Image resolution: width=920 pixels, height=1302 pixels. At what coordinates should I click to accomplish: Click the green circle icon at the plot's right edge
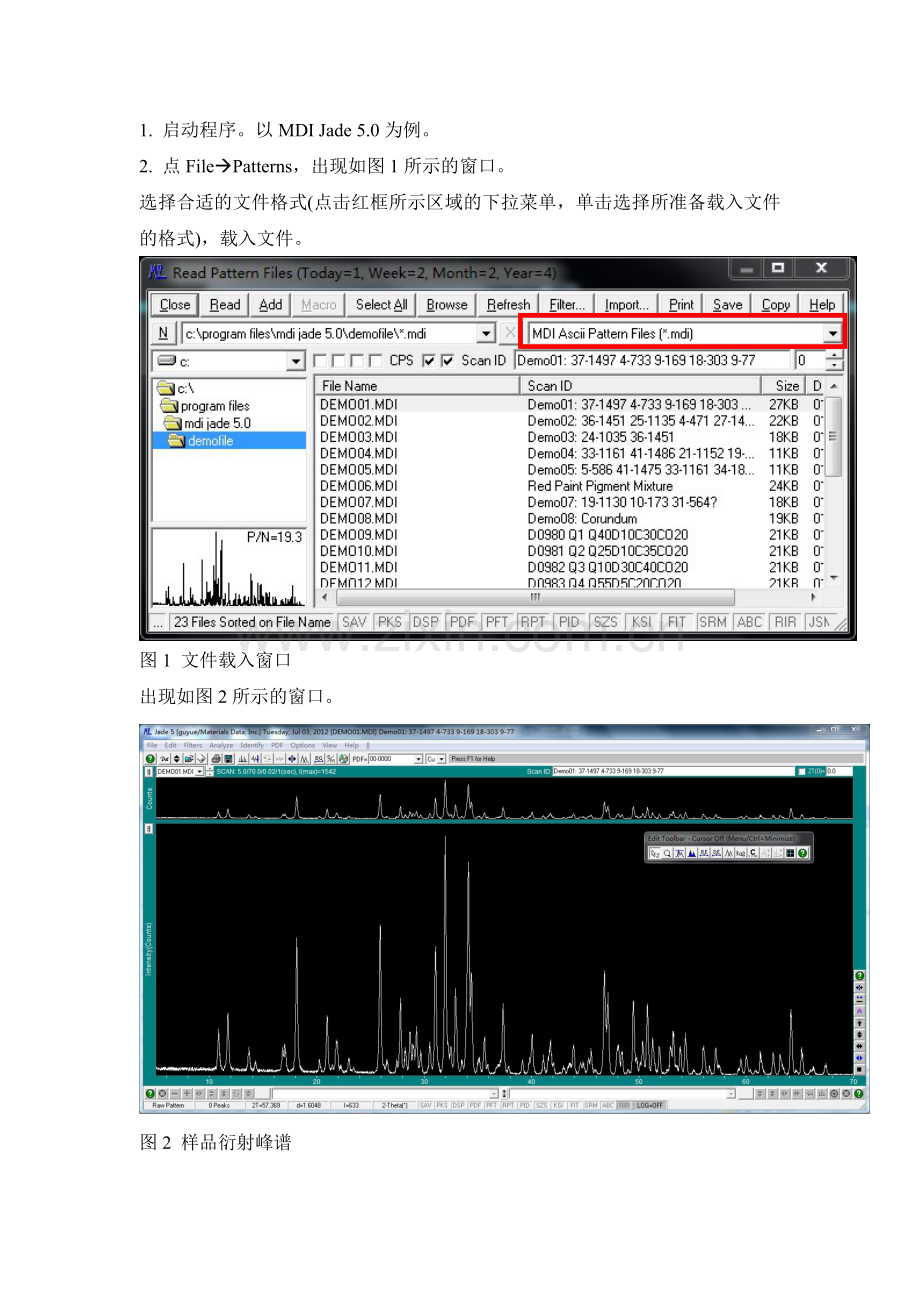coord(859,975)
